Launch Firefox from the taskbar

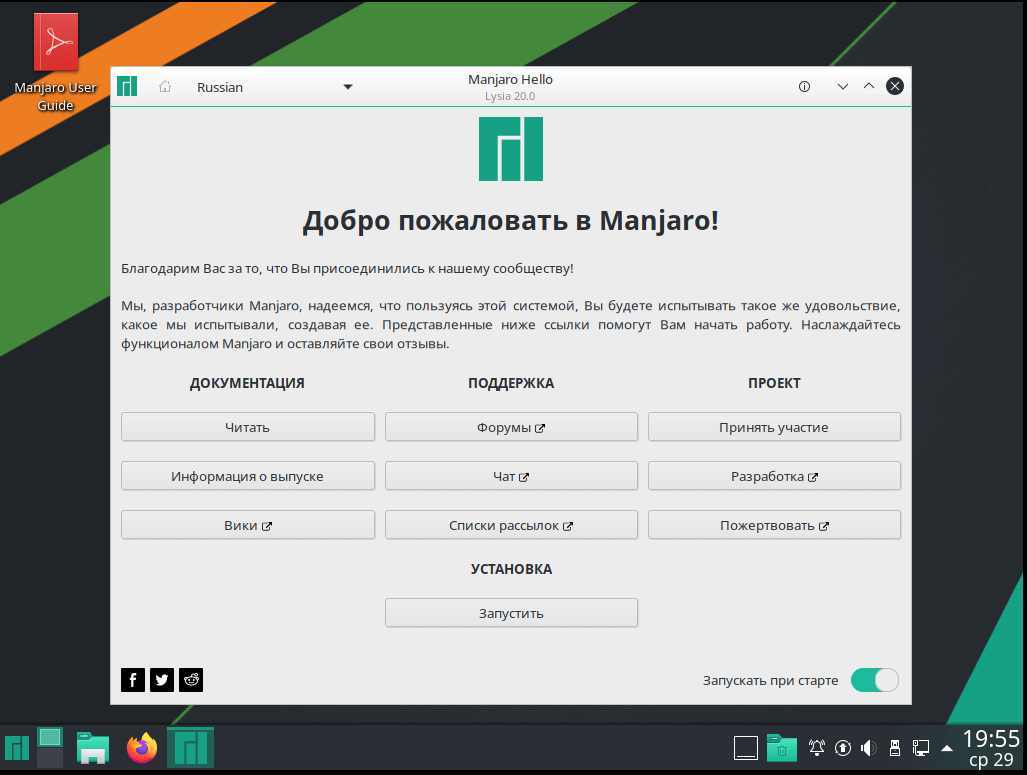142,747
